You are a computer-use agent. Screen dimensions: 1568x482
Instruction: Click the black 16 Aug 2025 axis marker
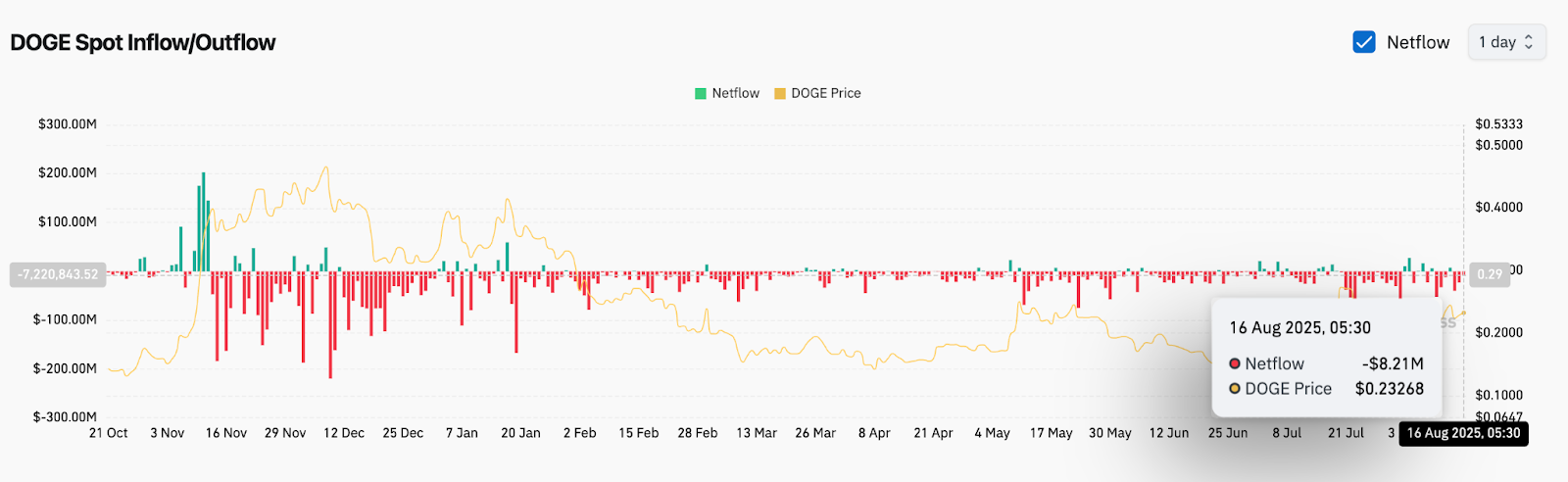[x=1463, y=433]
